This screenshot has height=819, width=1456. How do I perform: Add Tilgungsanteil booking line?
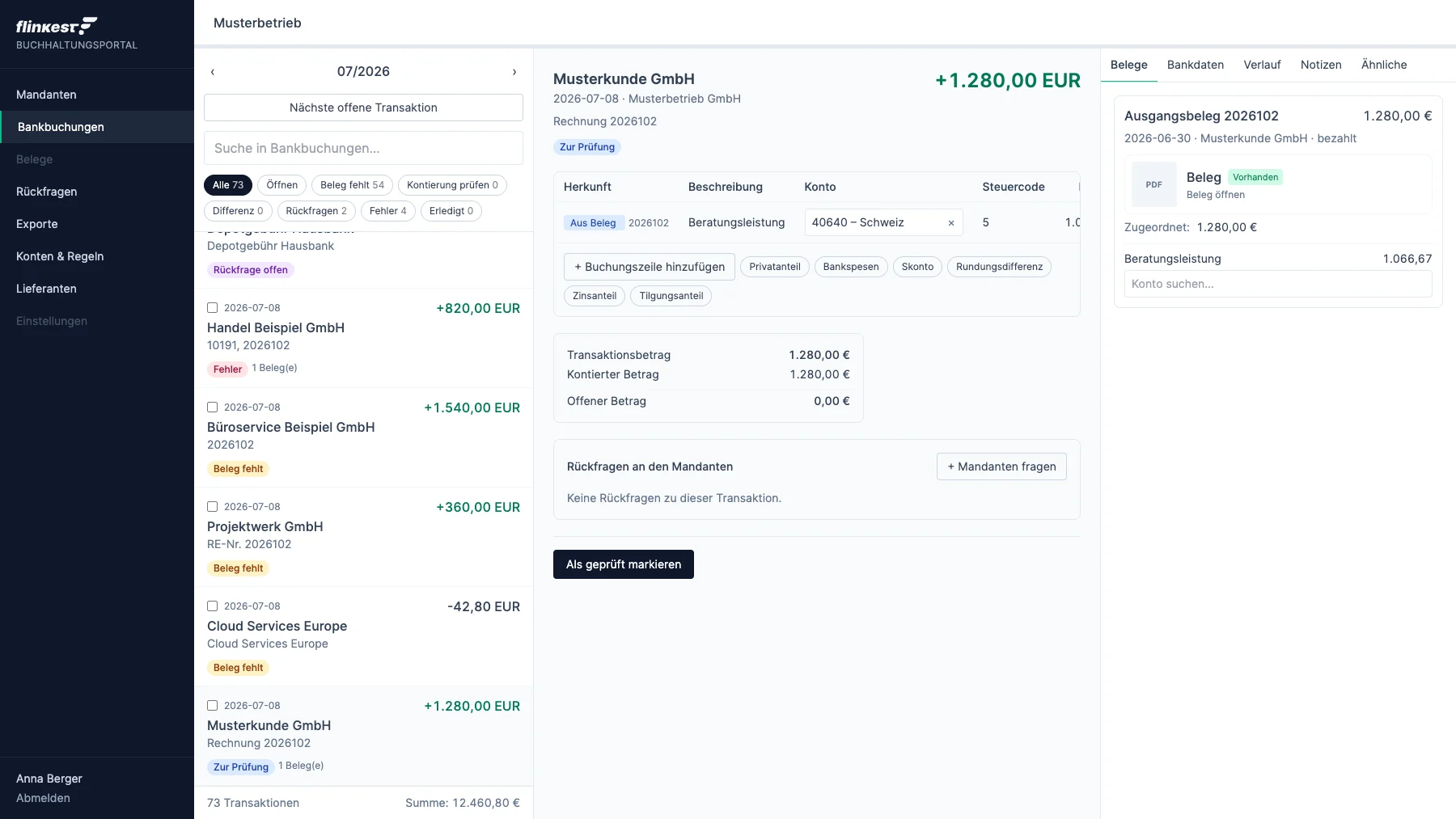pyautogui.click(x=671, y=296)
